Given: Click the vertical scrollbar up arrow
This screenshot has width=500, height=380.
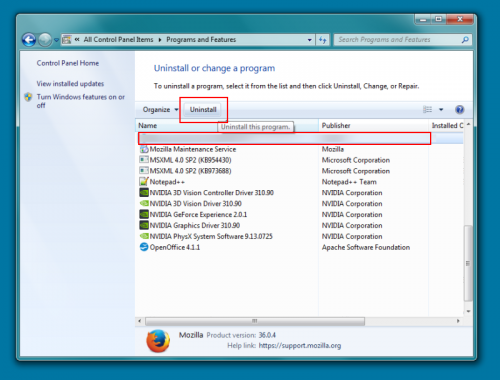Looking at the screenshot, I should (x=468, y=124).
